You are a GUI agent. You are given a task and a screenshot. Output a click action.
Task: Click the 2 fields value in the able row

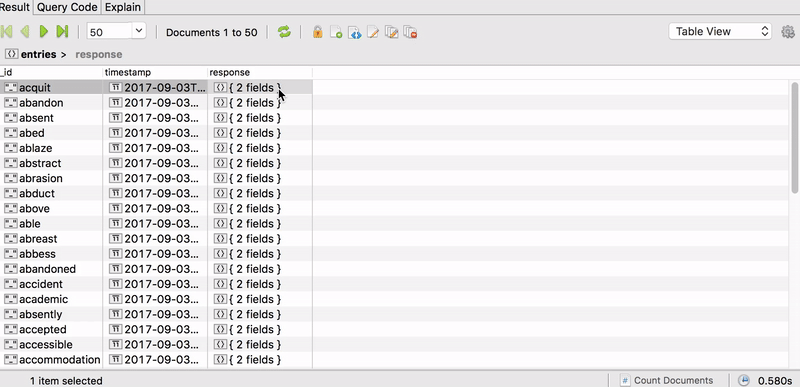tap(255, 223)
